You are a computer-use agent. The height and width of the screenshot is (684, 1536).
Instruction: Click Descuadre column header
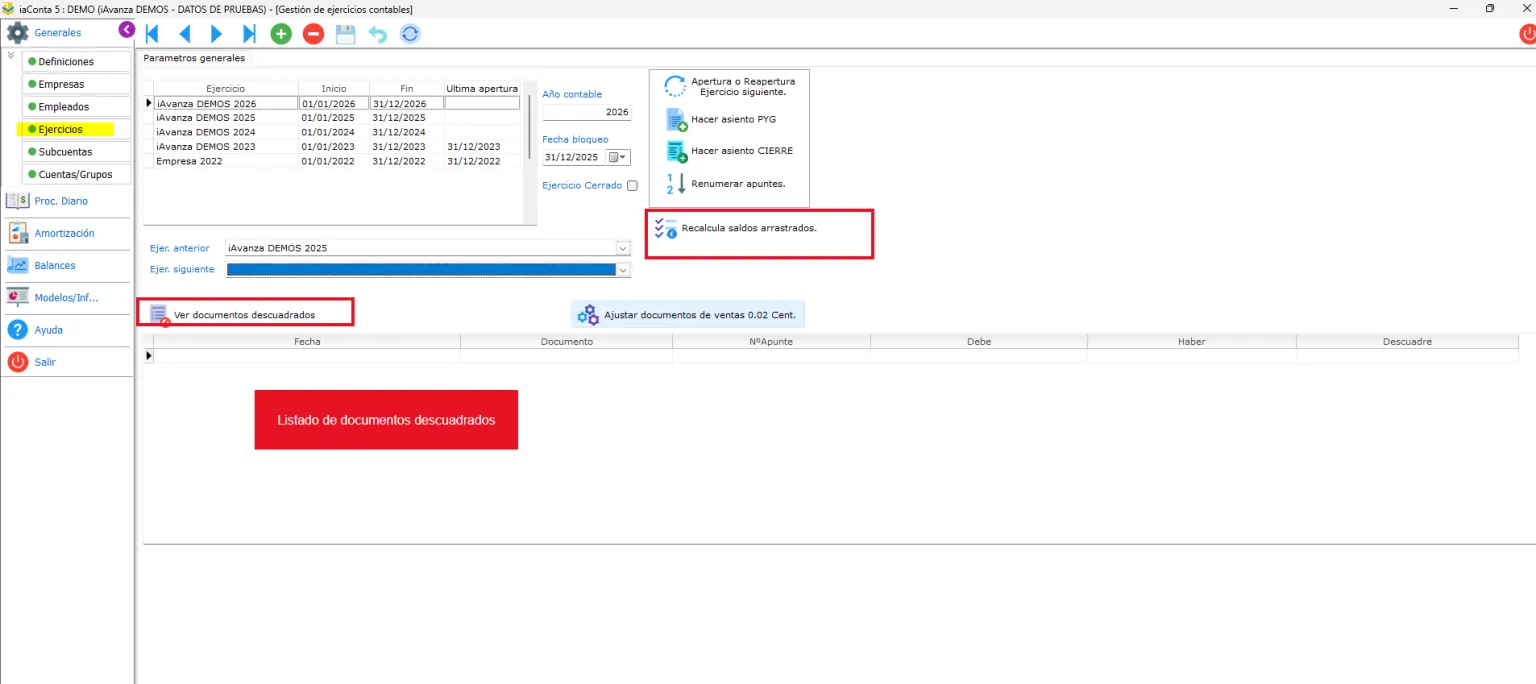[1407, 341]
